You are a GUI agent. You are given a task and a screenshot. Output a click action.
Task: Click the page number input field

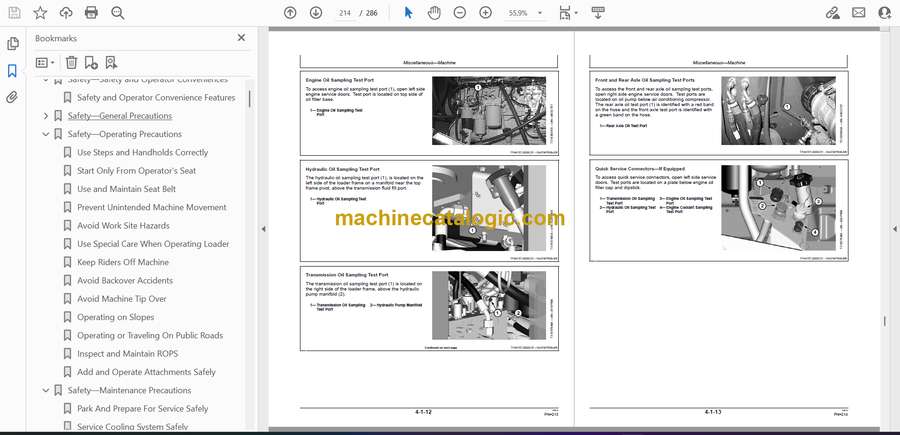point(345,13)
